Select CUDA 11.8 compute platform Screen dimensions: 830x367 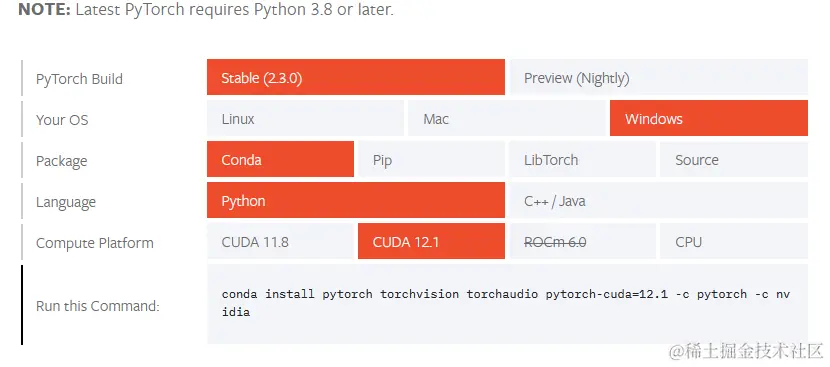tap(280, 241)
